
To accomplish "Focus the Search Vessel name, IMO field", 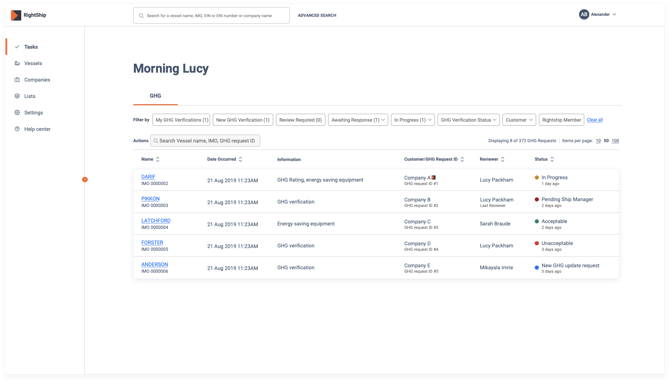I will click(205, 141).
